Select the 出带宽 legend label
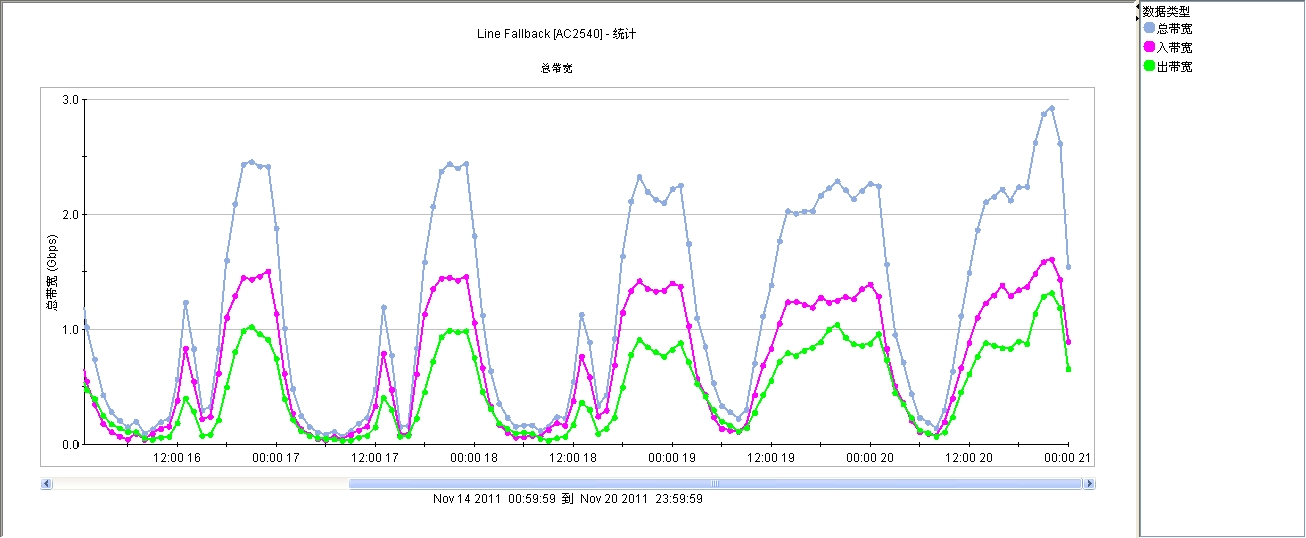1306x538 pixels. point(1174,66)
